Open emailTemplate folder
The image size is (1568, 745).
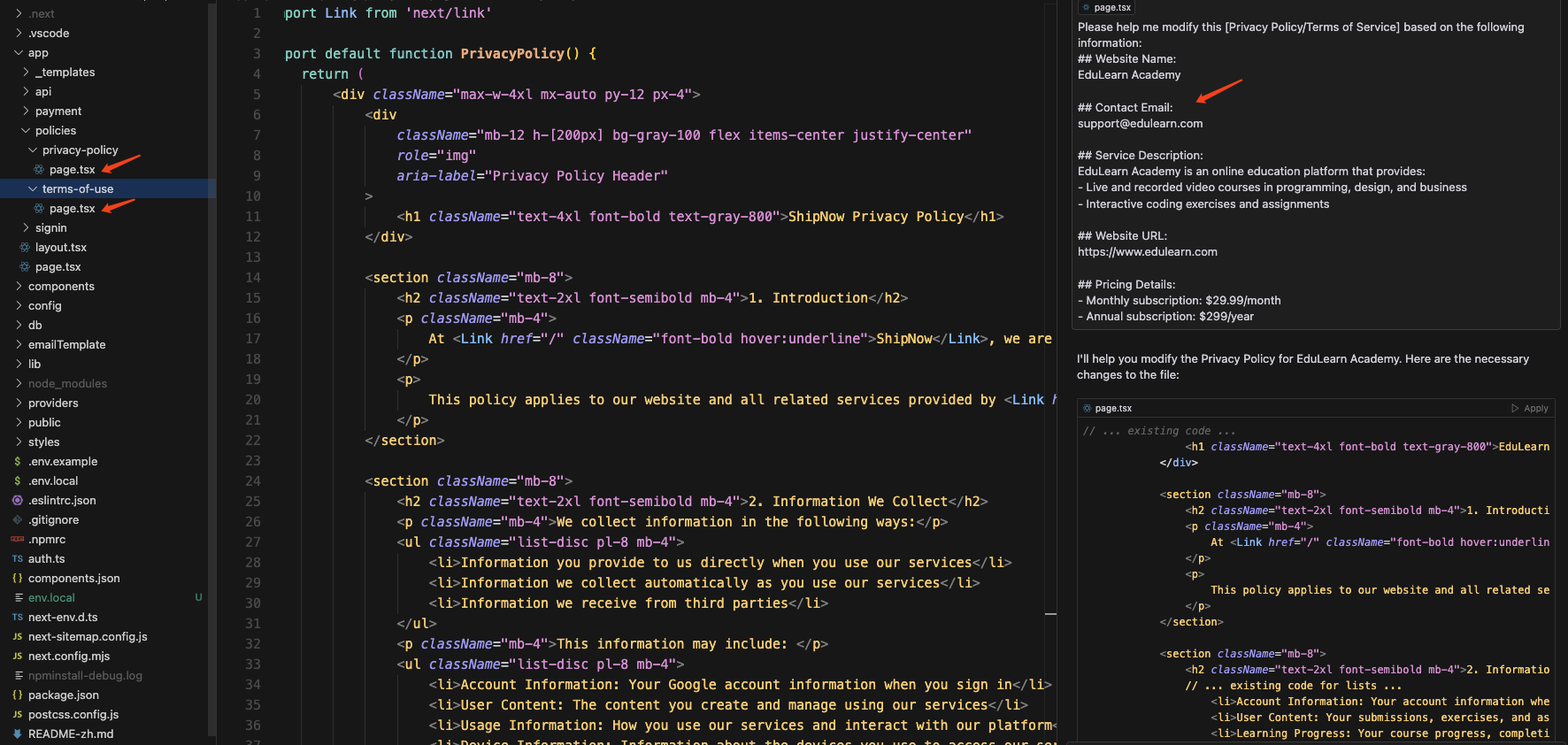tap(66, 344)
